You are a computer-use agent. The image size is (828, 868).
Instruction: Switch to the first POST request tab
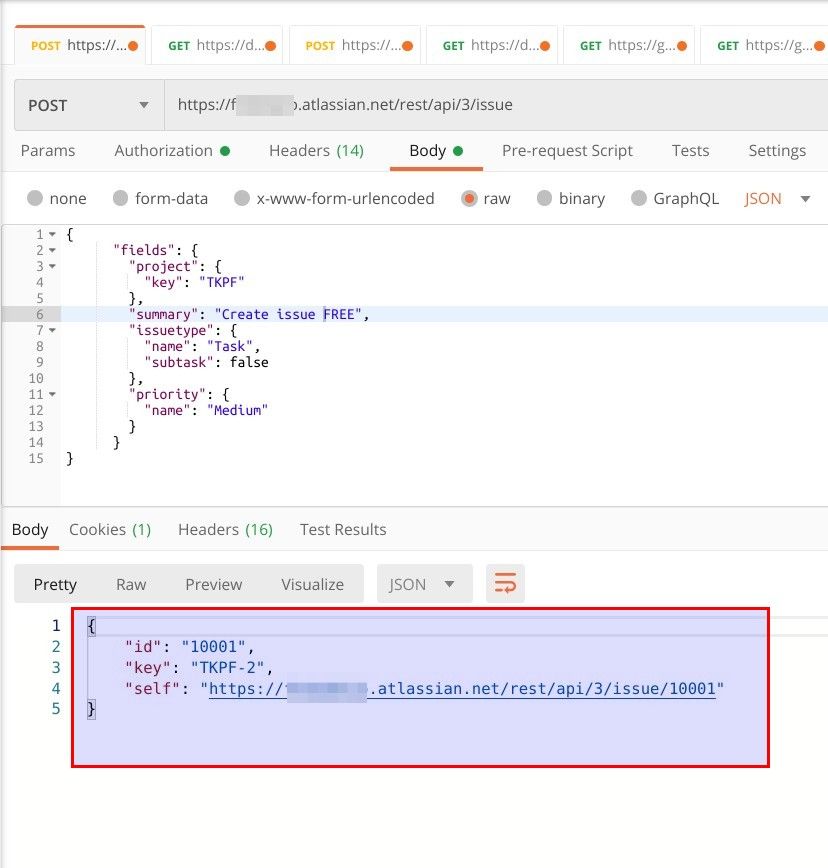(80, 45)
